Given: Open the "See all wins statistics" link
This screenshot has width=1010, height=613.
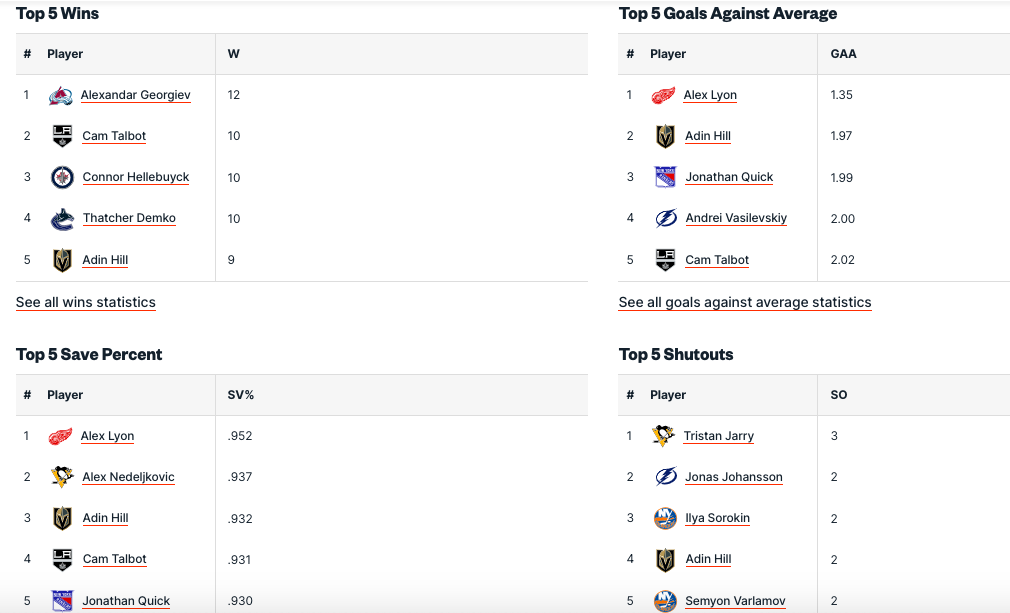Looking at the screenshot, I should click(86, 302).
